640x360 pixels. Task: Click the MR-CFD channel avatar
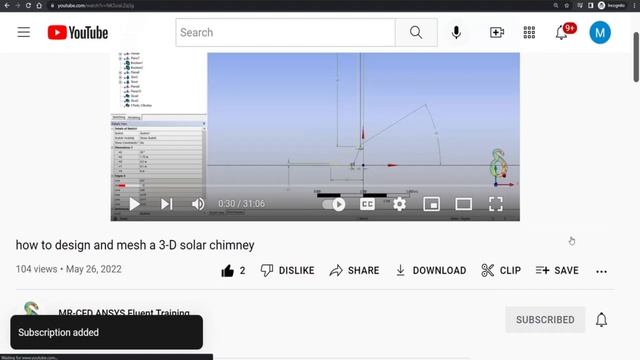coord(31,309)
